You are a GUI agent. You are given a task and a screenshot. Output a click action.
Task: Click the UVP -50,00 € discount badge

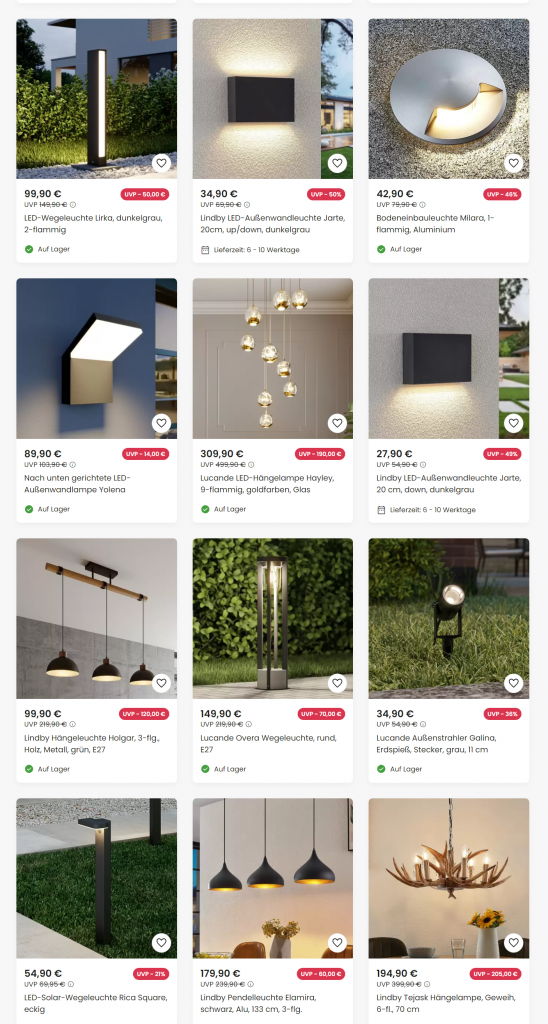point(144,194)
